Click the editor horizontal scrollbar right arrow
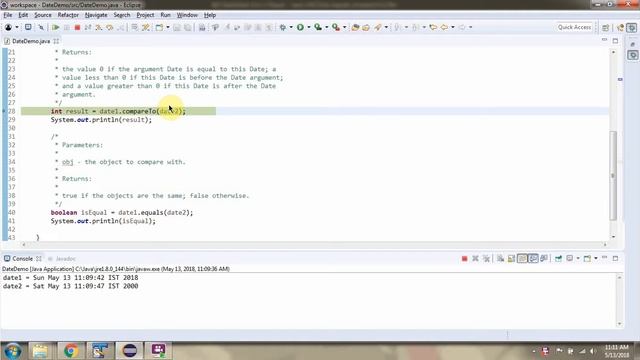 (605, 244)
